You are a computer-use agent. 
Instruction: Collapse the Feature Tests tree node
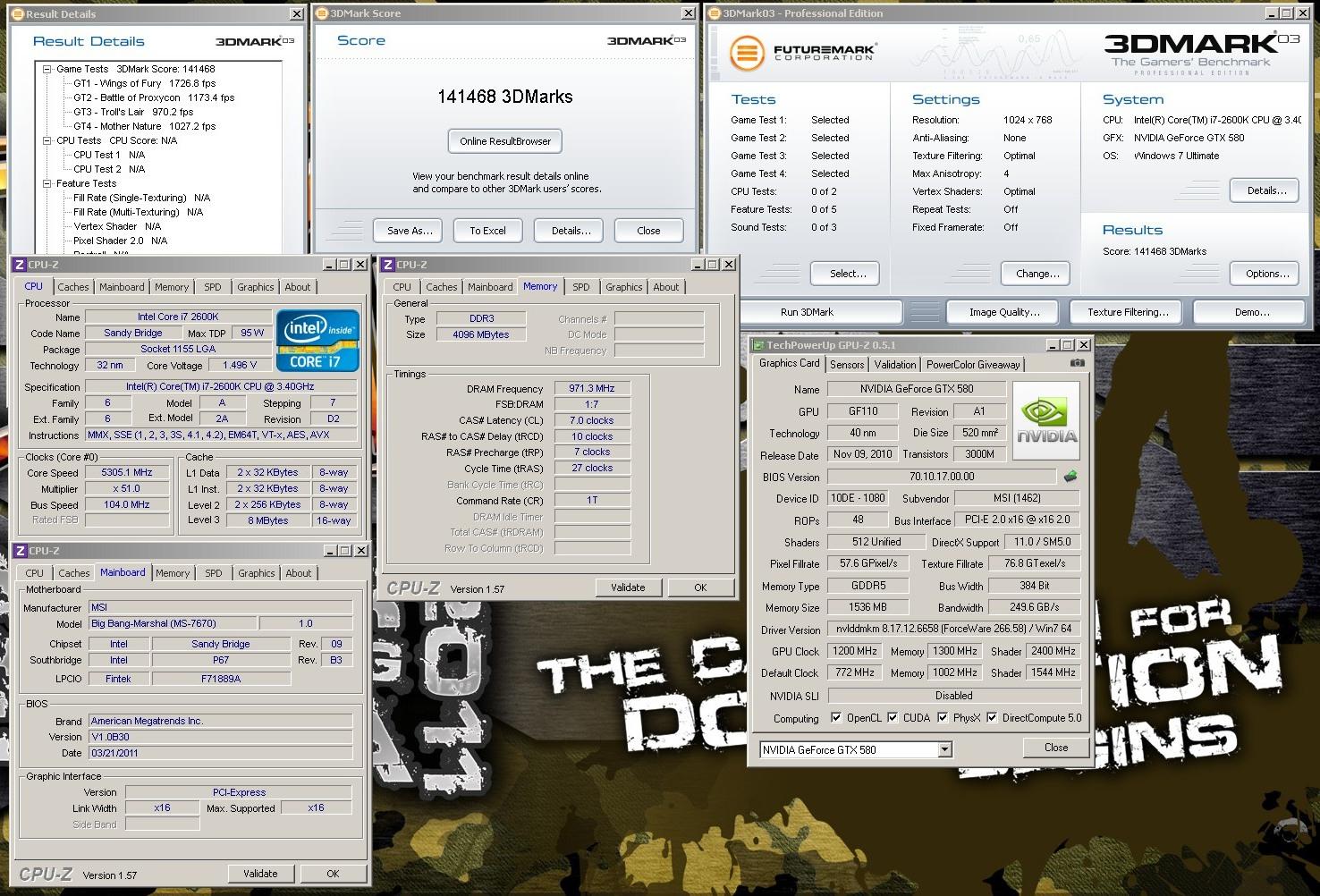coord(47,183)
